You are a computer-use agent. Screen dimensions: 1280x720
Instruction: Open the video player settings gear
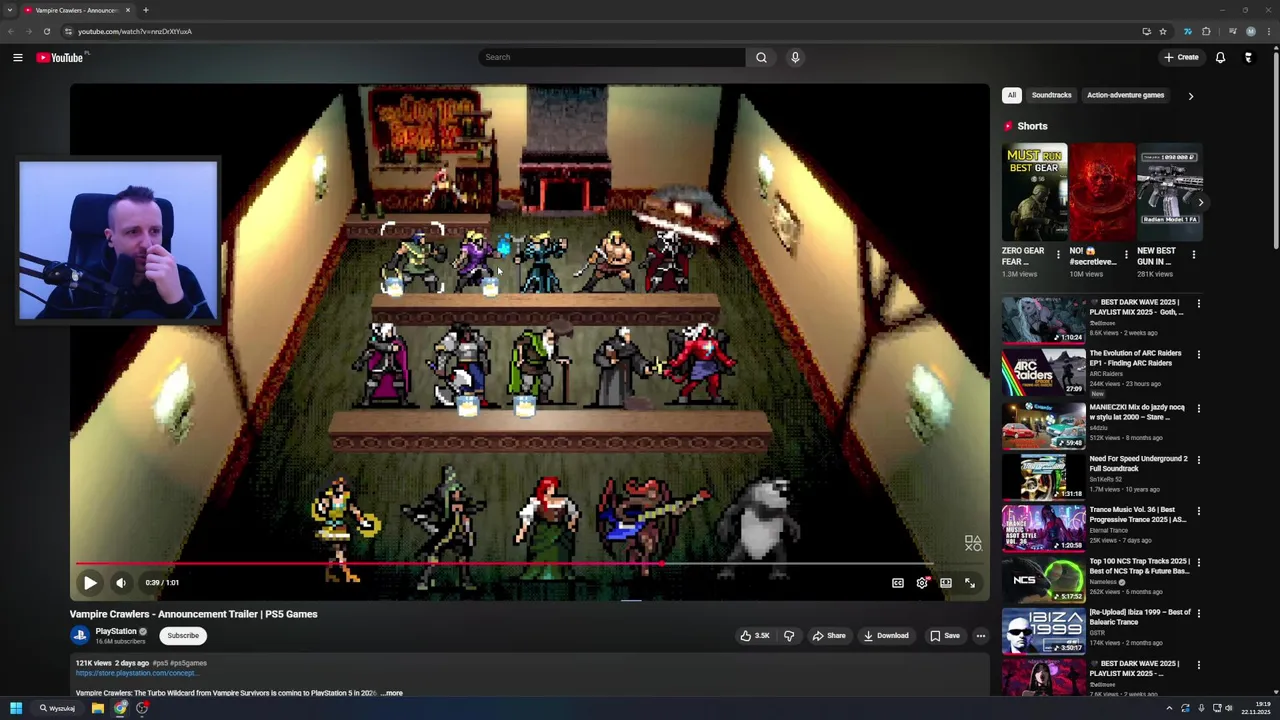pos(922,583)
